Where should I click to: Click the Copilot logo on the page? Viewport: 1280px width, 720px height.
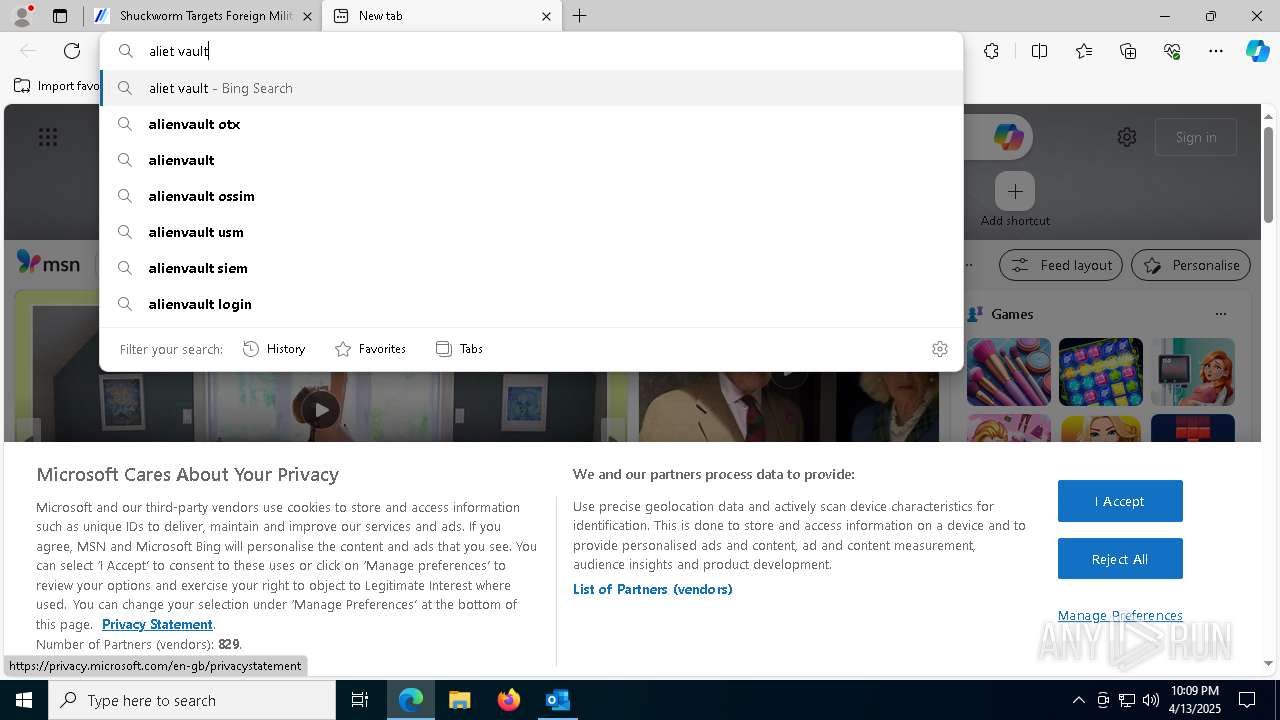pos(1008,137)
